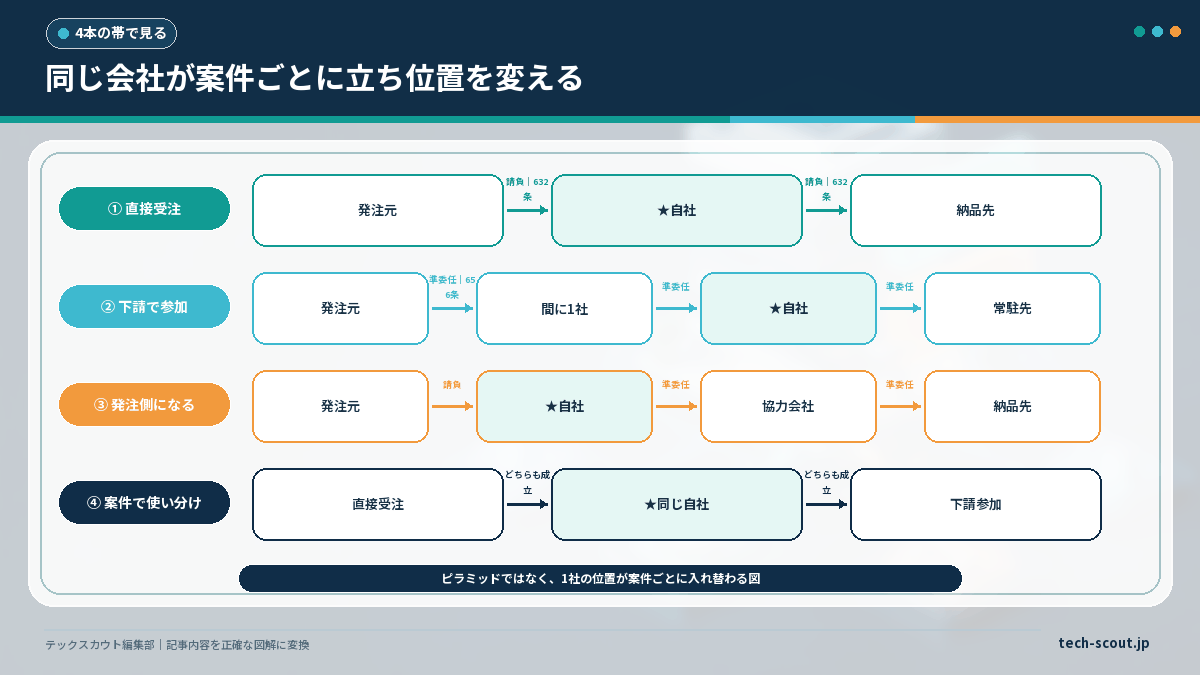This screenshot has width=1200, height=675.
Task: Click 準委任 label between ★自社 and 常駐先
Action: coord(900,286)
